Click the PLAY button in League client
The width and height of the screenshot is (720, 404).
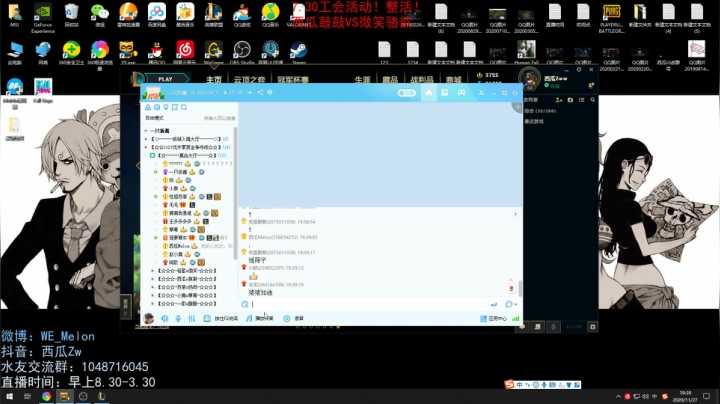coord(165,79)
